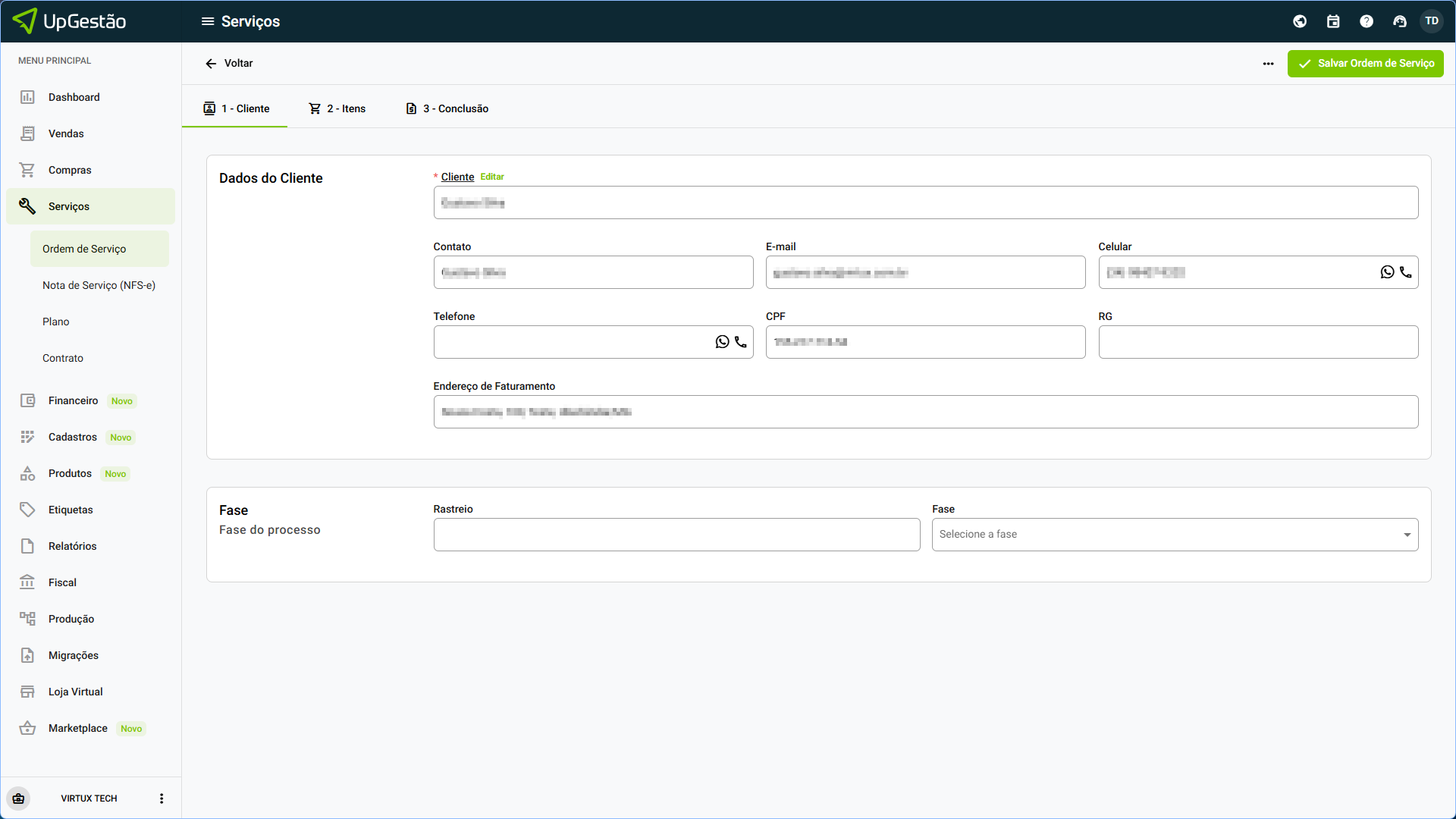This screenshot has width=1456, height=819.
Task: Click the TD user avatar
Action: [1432, 21]
